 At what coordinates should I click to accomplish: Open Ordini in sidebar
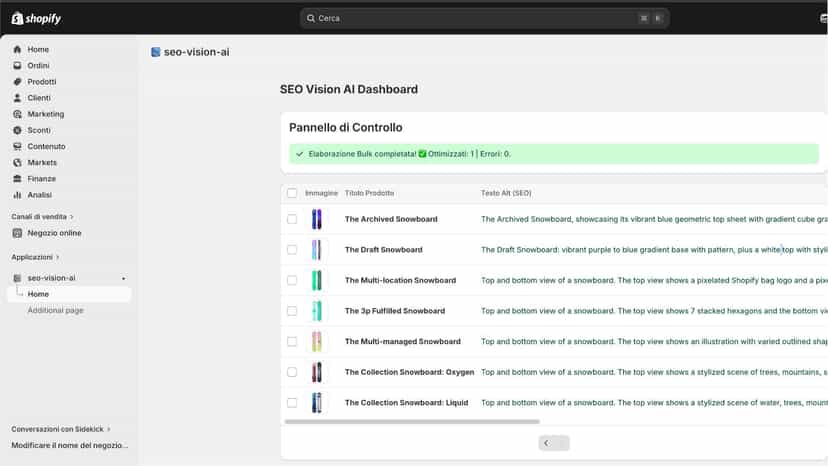click(38, 66)
